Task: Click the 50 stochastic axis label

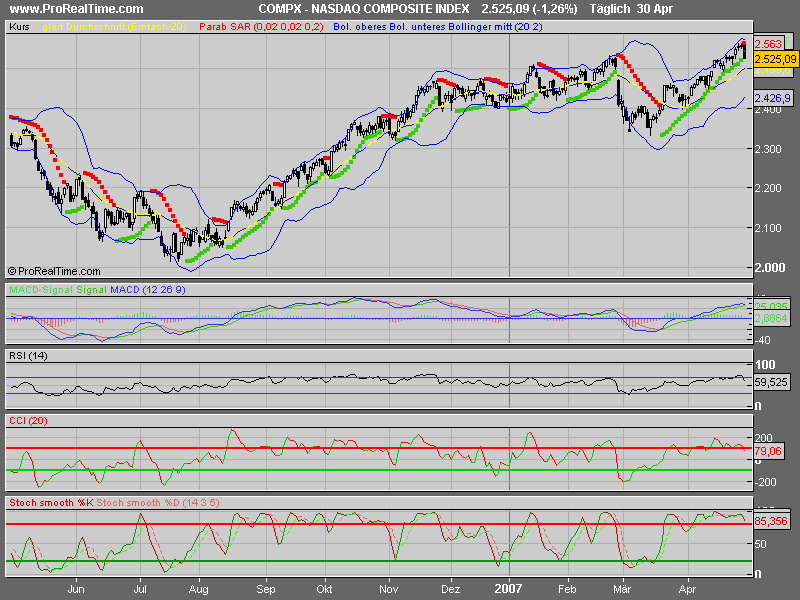Action: (761, 544)
